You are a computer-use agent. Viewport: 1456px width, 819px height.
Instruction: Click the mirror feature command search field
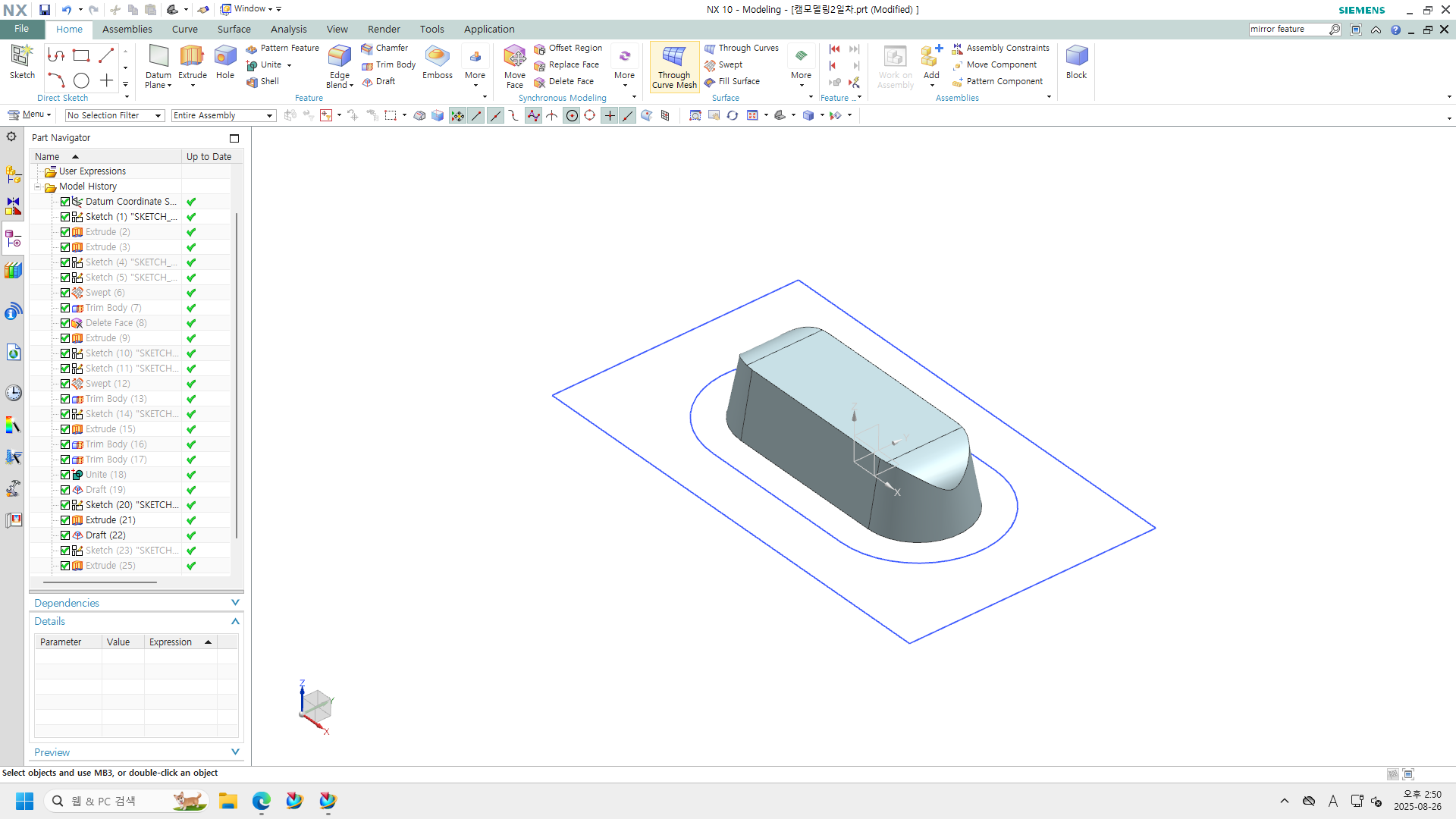click(x=1288, y=29)
